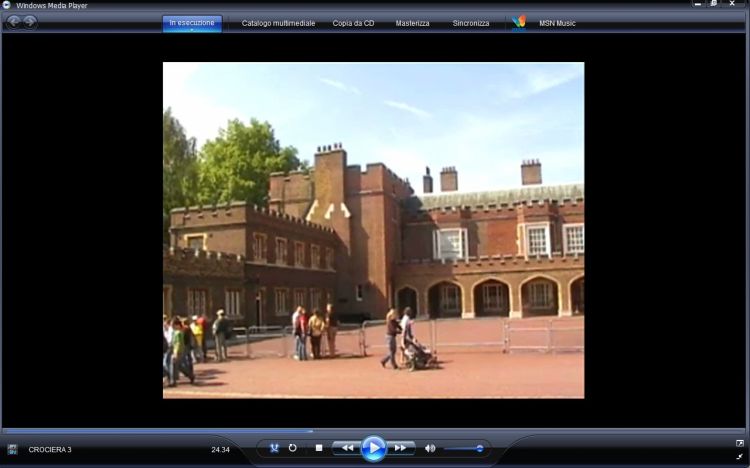
Task: Stop the video playback
Action: coord(319,448)
